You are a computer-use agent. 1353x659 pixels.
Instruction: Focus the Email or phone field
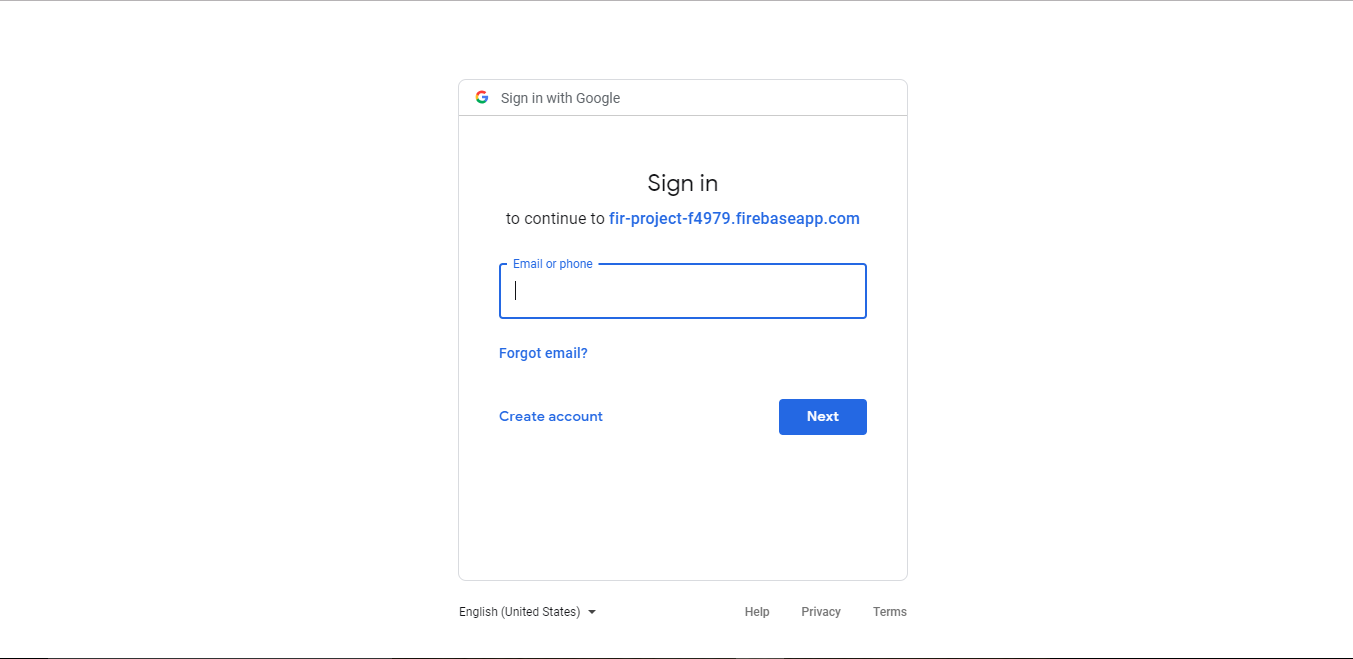pos(683,291)
